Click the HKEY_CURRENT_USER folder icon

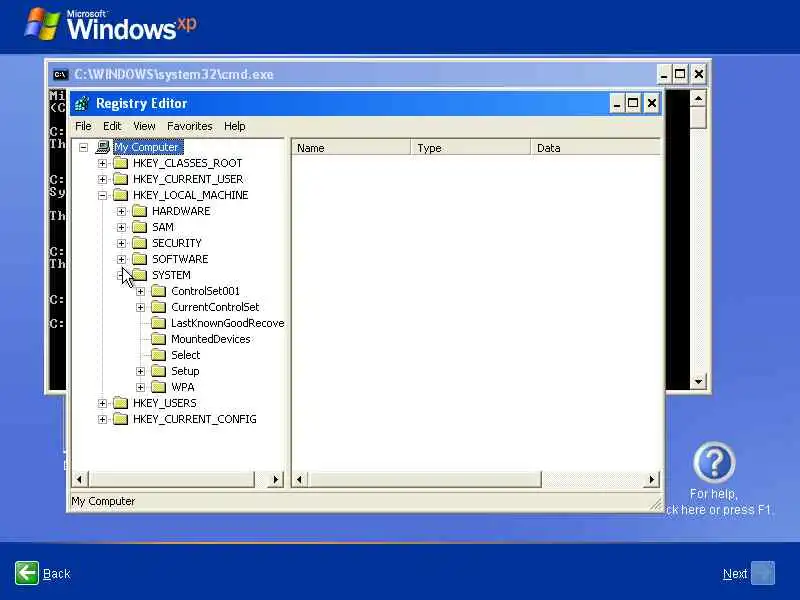120,179
